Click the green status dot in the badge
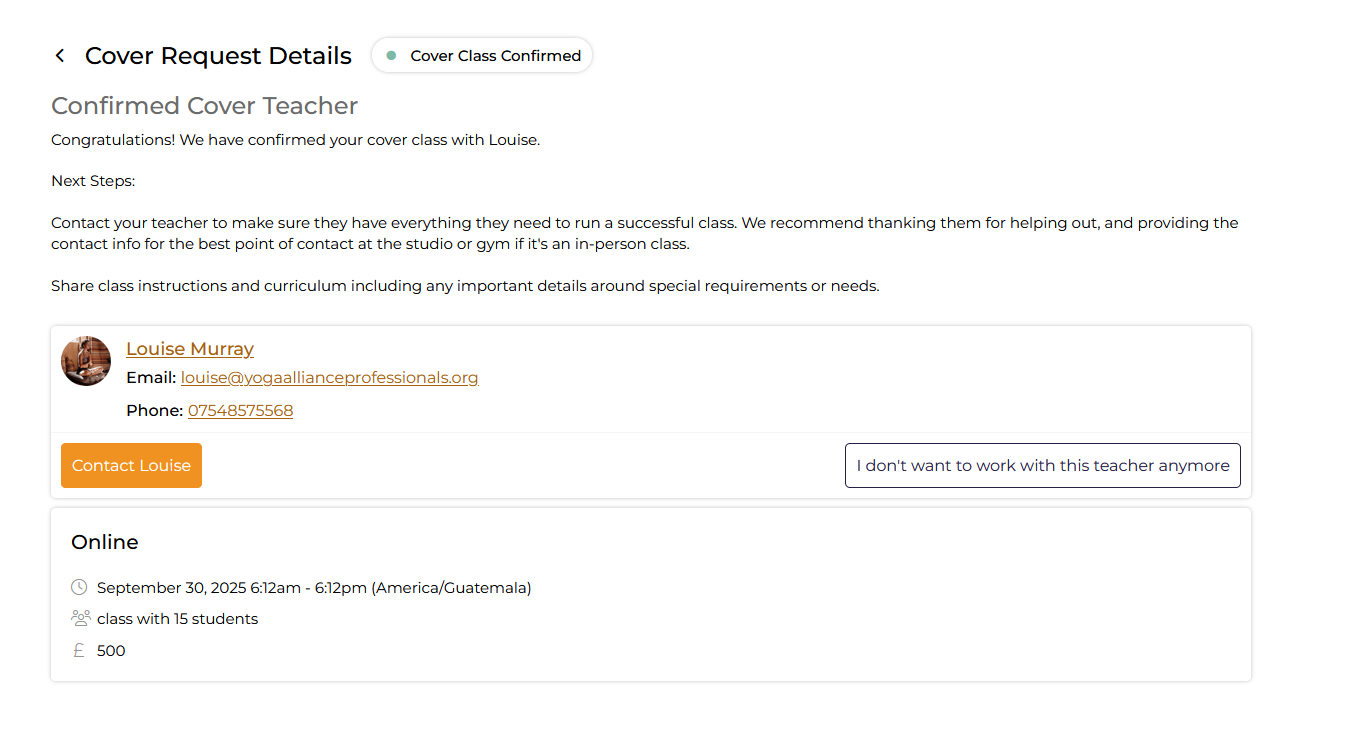This screenshot has width=1345, height=731. [391, 55]
